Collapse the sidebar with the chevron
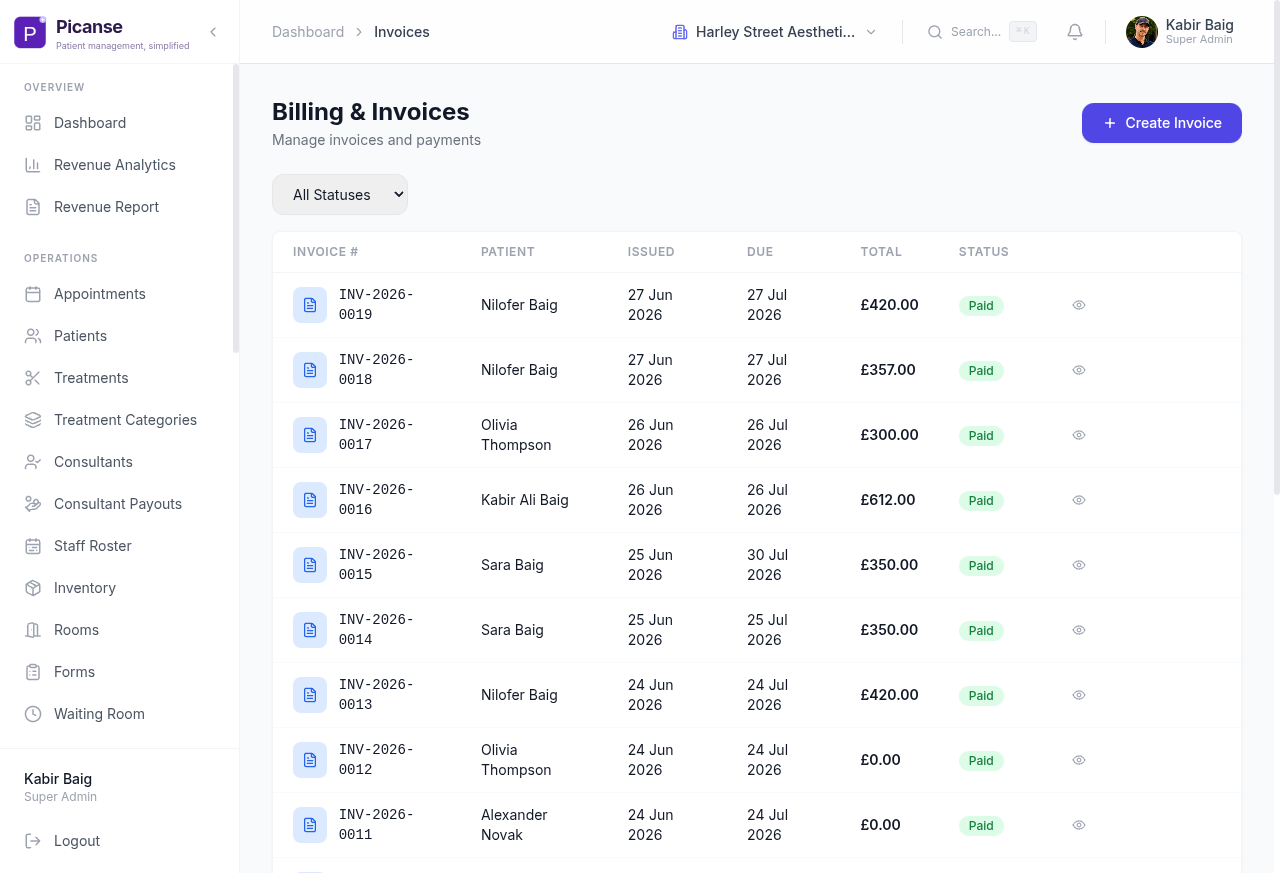 click(x=213, y=32)
